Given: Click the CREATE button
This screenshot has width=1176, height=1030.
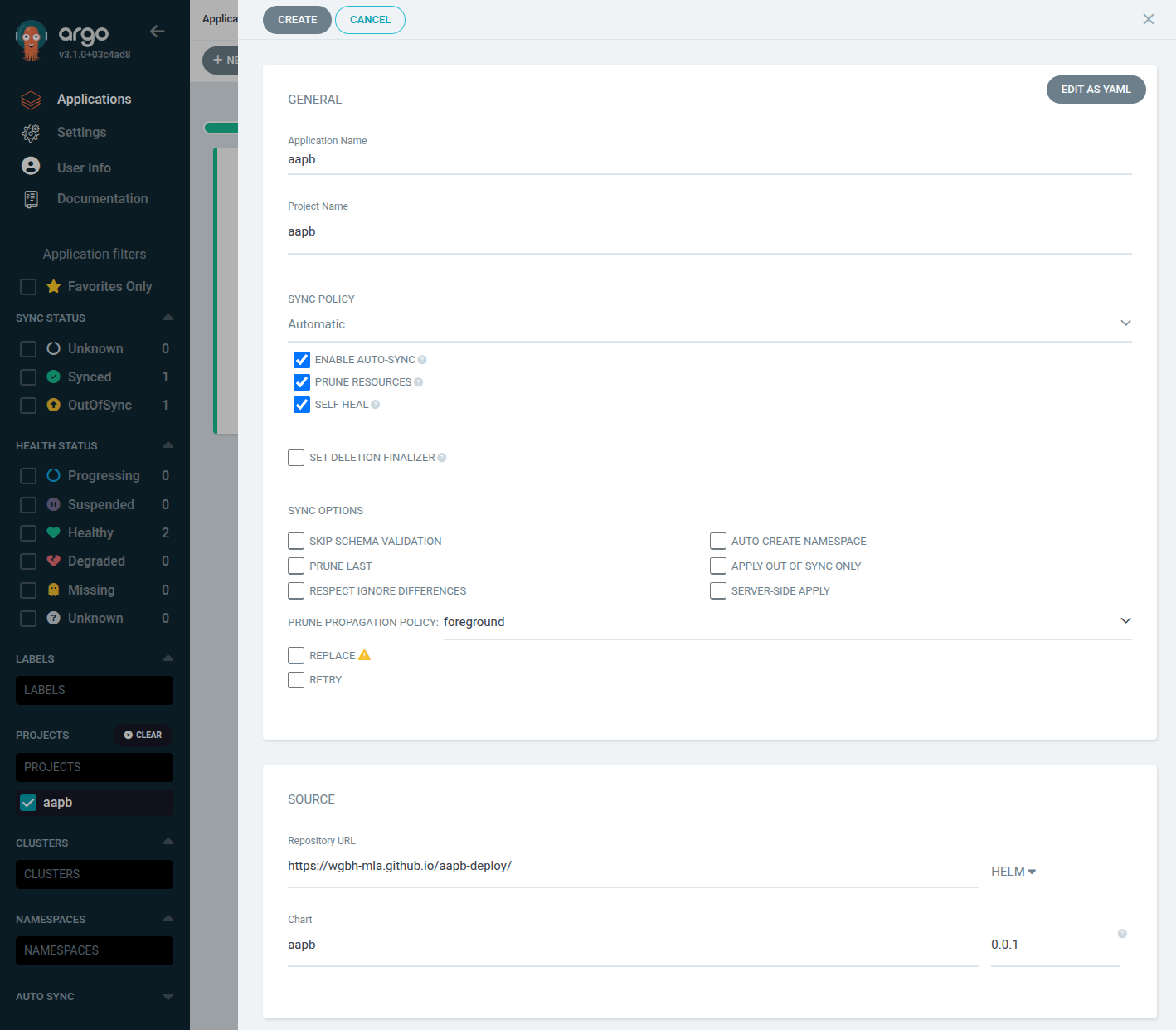Looking at the screenshot, I should point(297,19).
